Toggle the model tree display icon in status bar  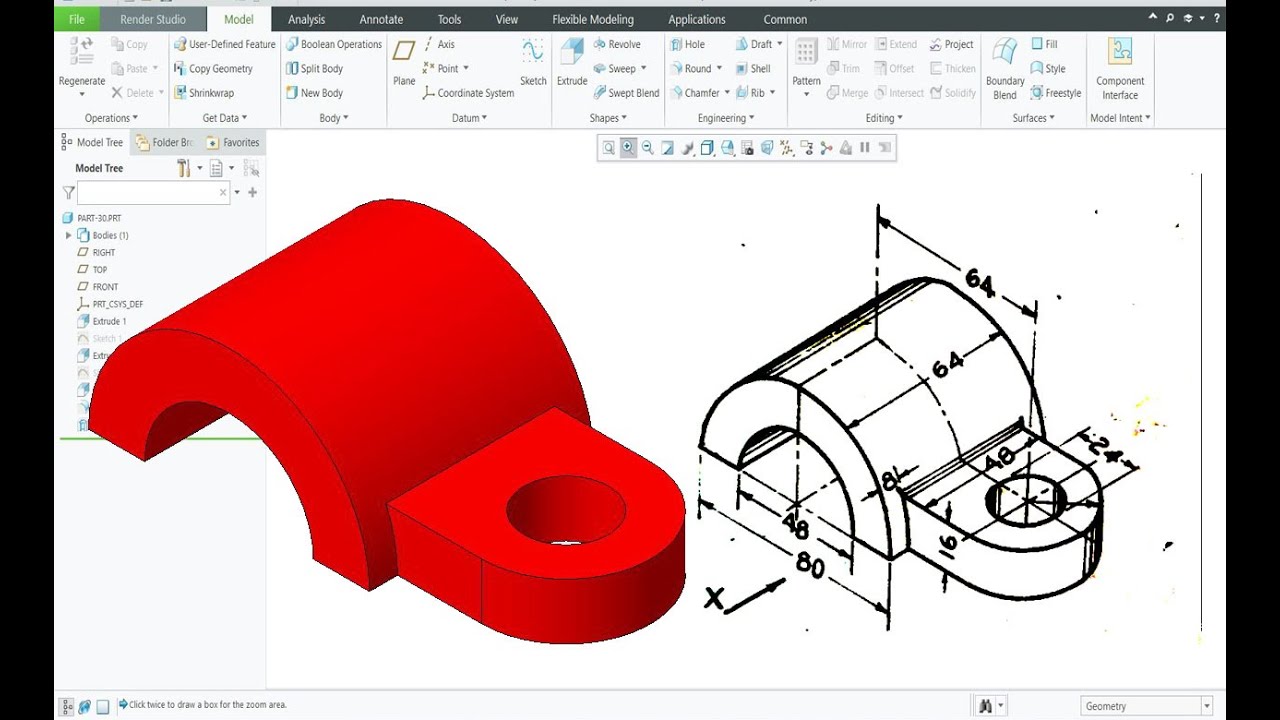coord(67,706)
